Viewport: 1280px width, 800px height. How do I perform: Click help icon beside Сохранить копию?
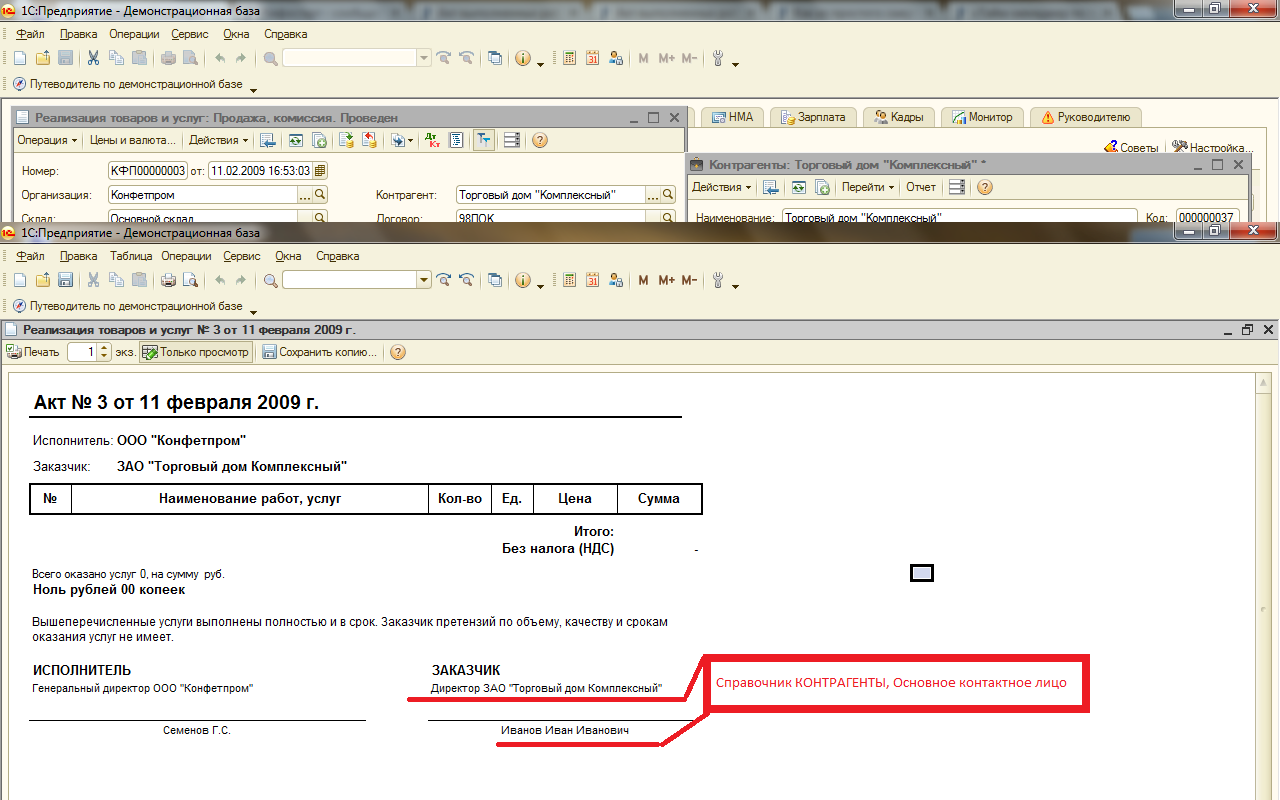point(398,352)
